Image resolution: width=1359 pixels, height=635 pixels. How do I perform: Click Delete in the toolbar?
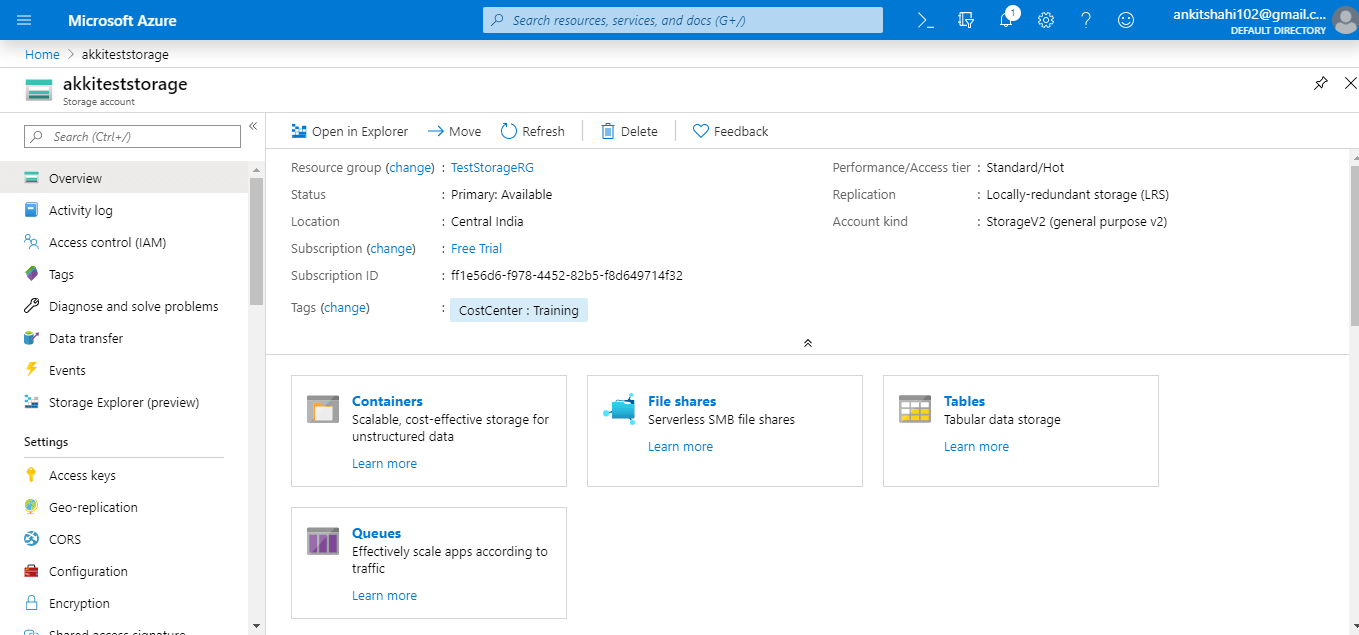coord(629,131)
